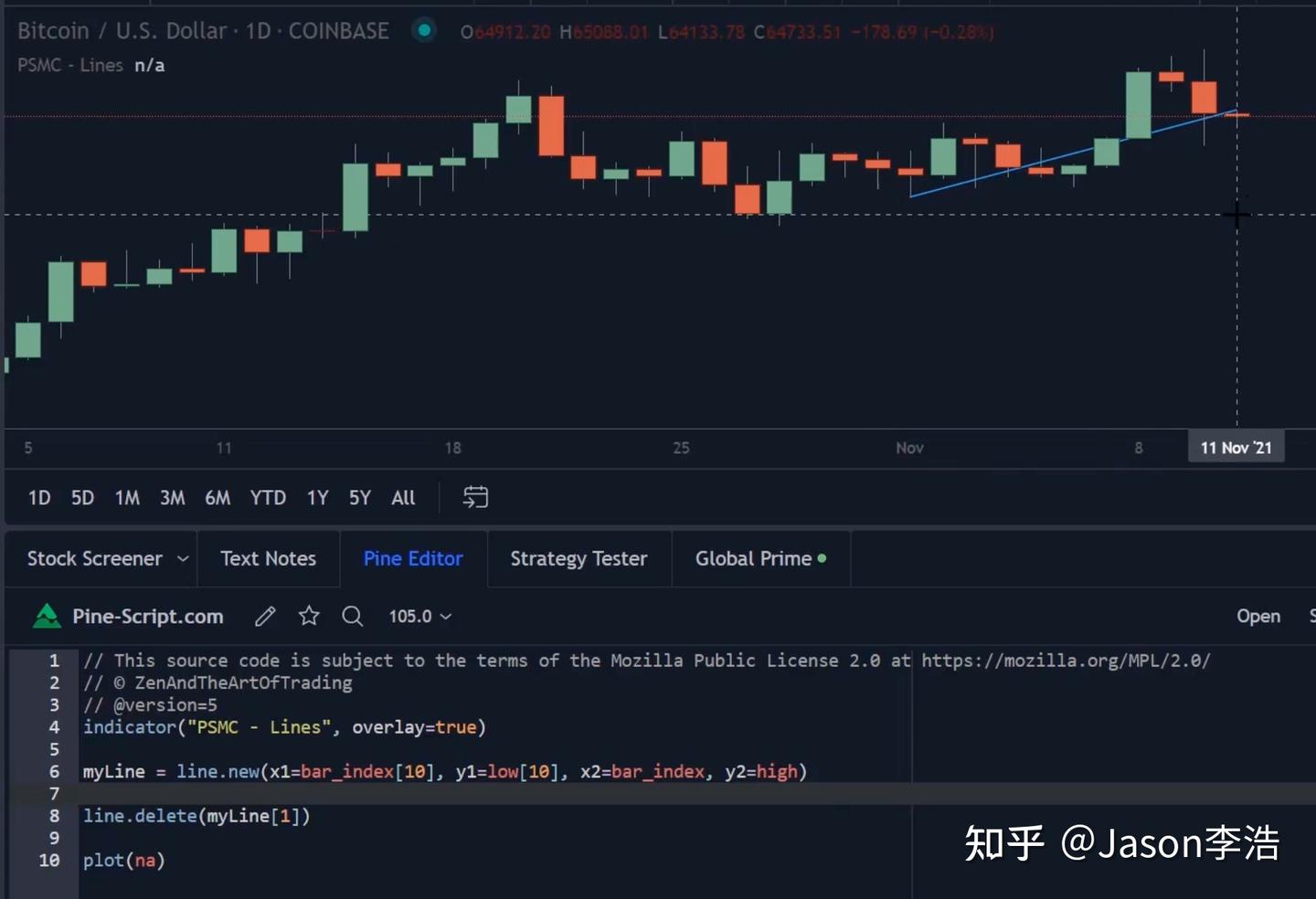Viewport: 1316px width, 899px height.
Task: Set chart range to 3M
Action: [x=172, y=498]
